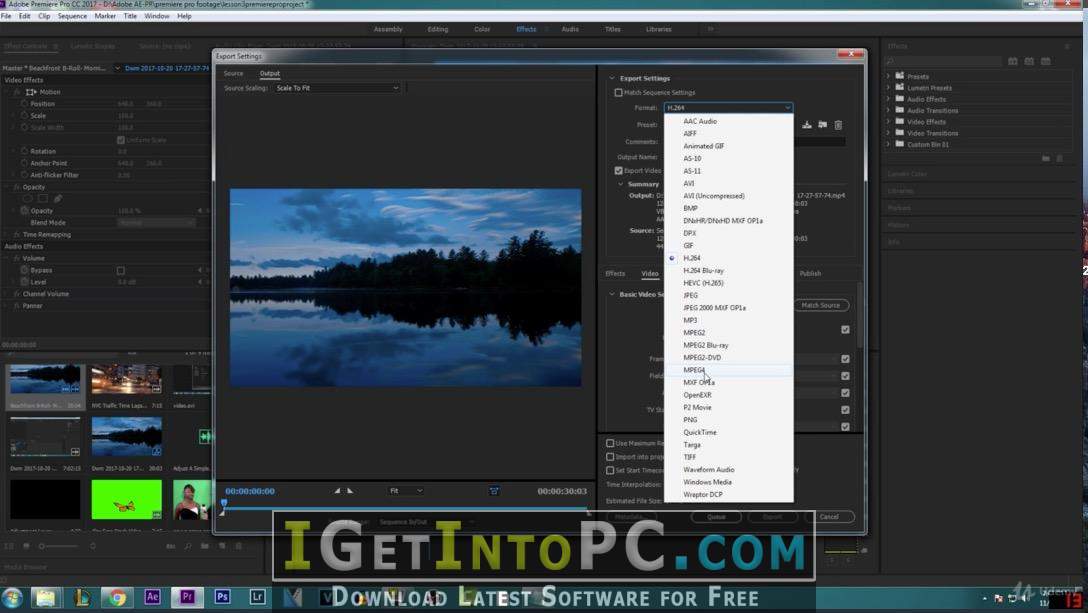Click the aspect ratio correction icon

pos(494,491)
